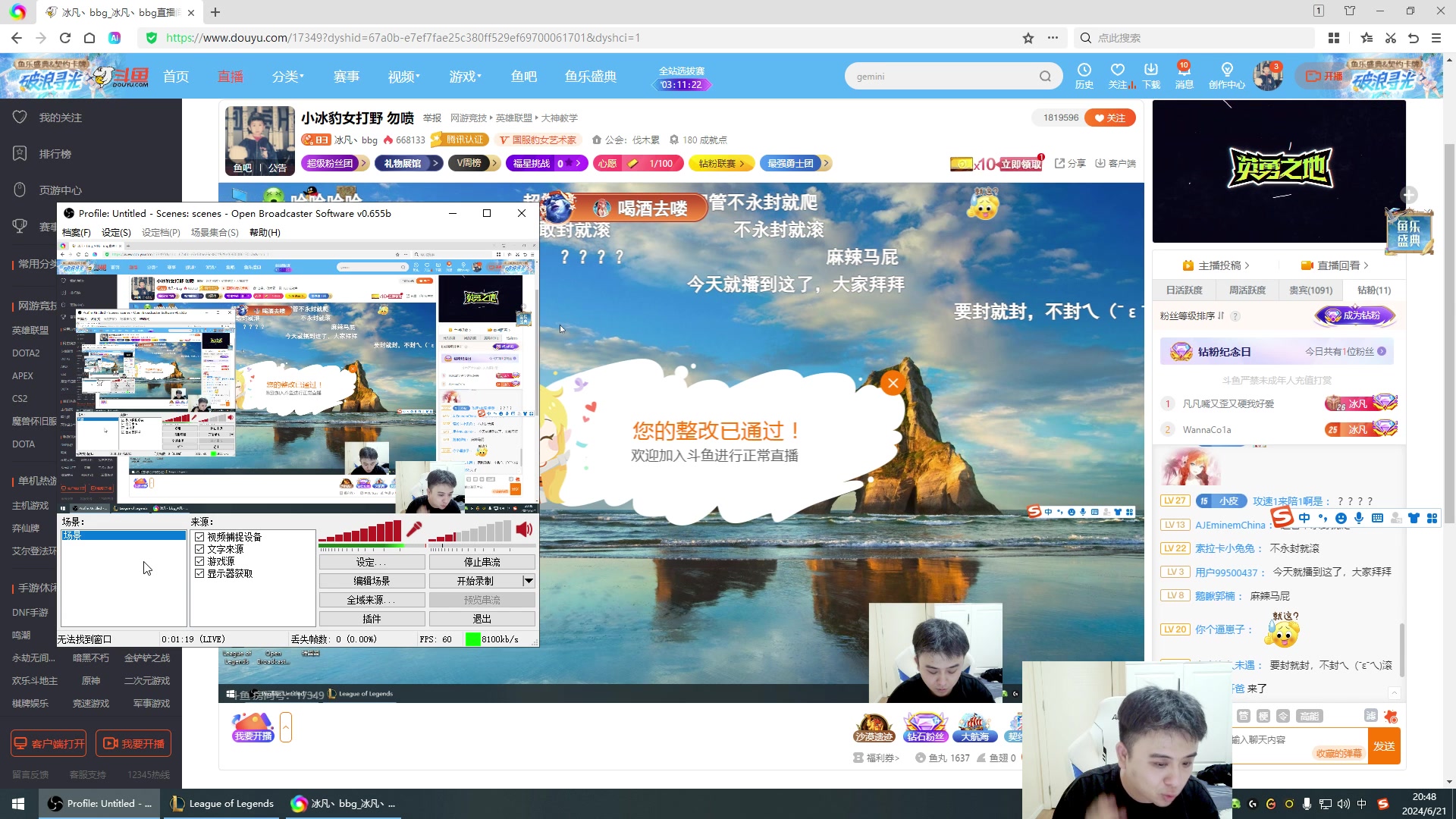Viewport: 1456px width, 819px height.
Task: Focus the Douyu search box (gemini)
Action: coord(944,76)
